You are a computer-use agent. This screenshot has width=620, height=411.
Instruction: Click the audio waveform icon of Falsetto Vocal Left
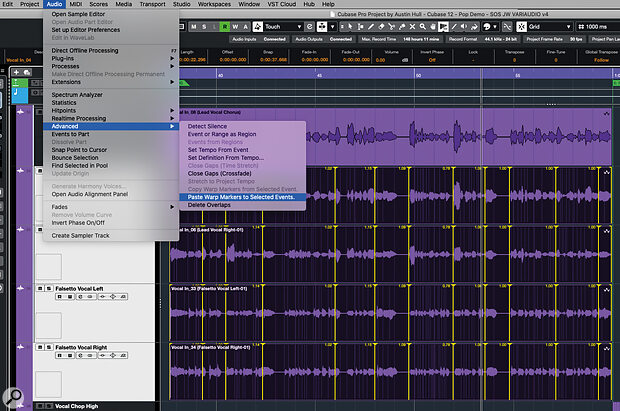[20, 288]
